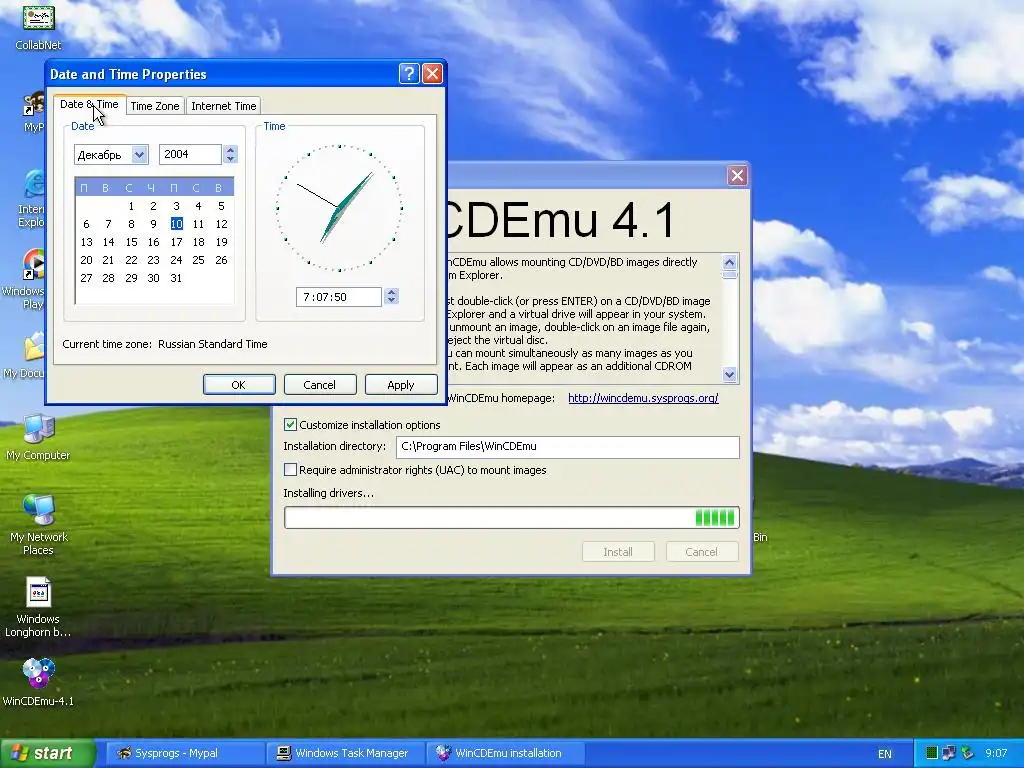Click the disabled Install button in WinCDEmu
1024x768 pixels.
click(x=618, y=552)
